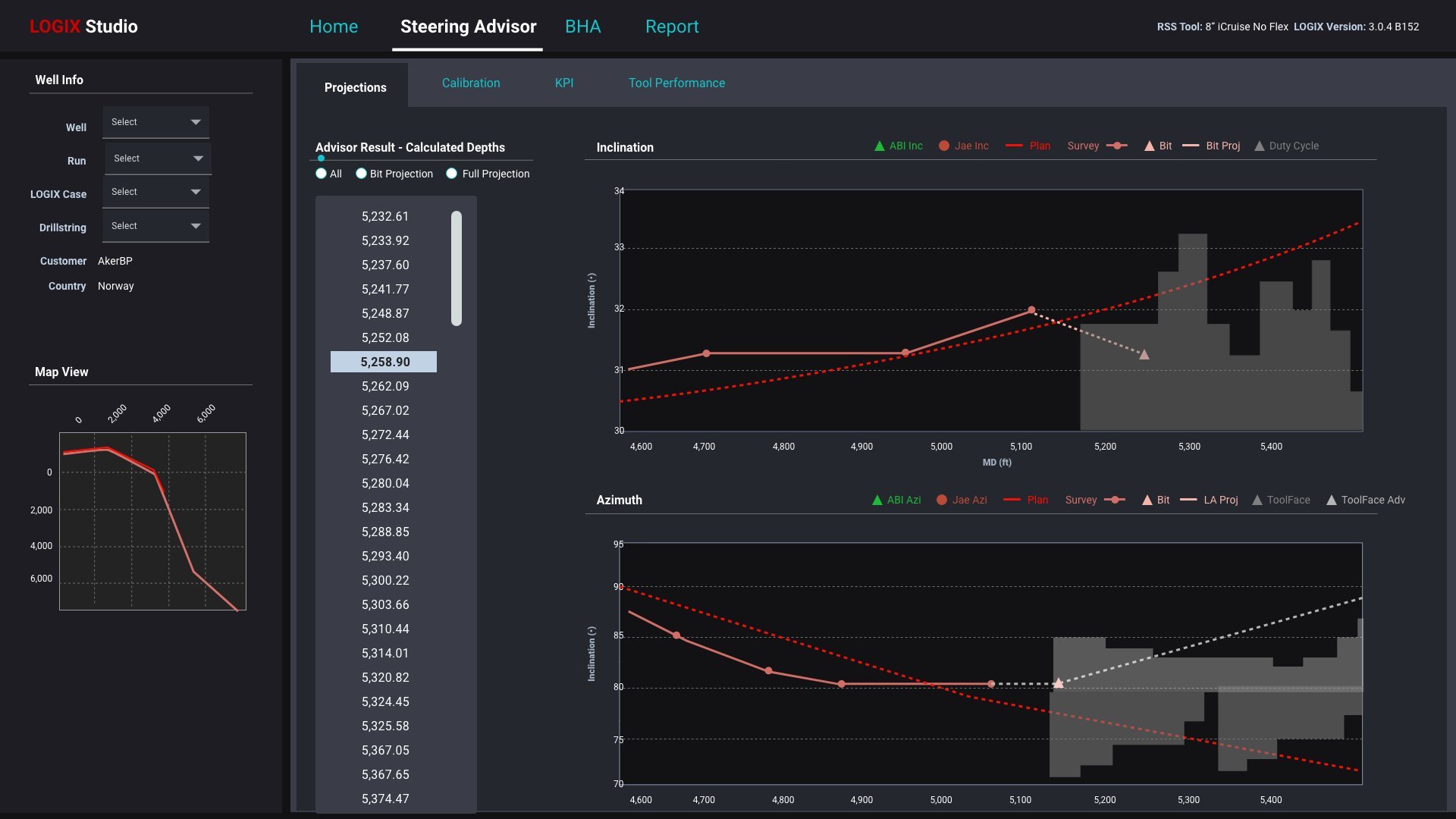Click Bit triangle icon in Inclination legend
This screenshot has width=1456, height=819.
[1149, 146]
